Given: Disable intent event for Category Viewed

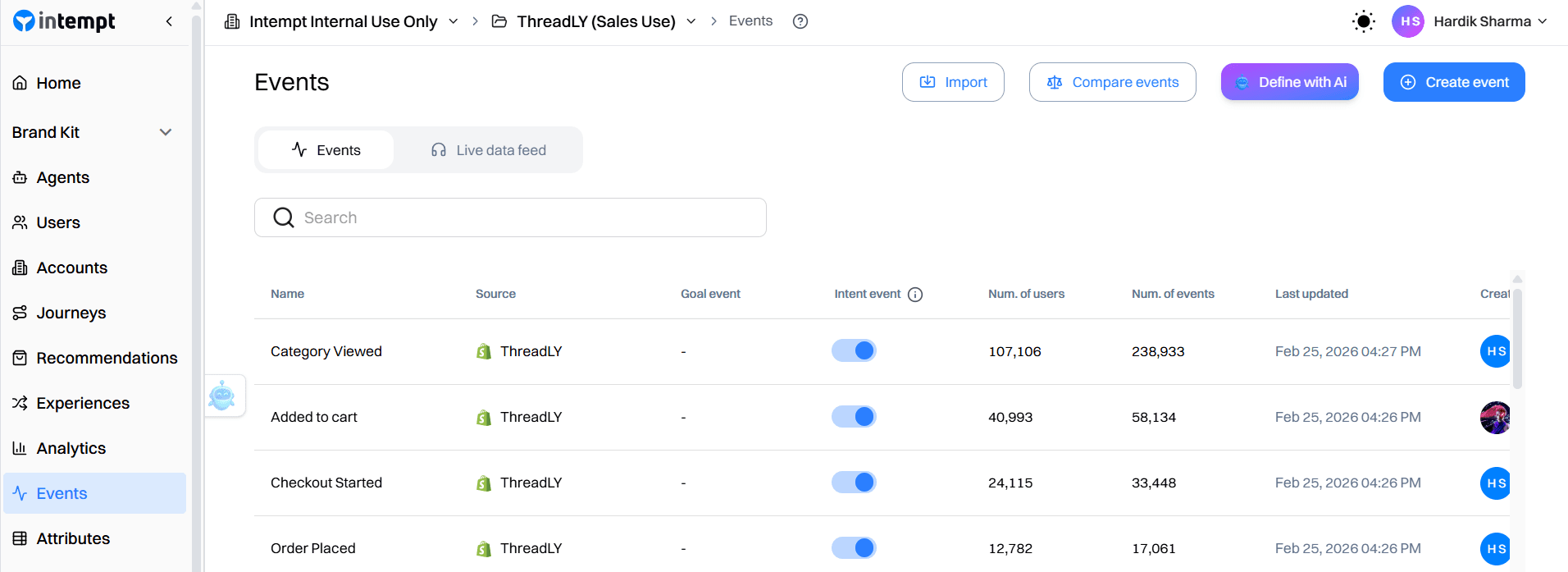Looking at the screenshot, I should (854, 350).
